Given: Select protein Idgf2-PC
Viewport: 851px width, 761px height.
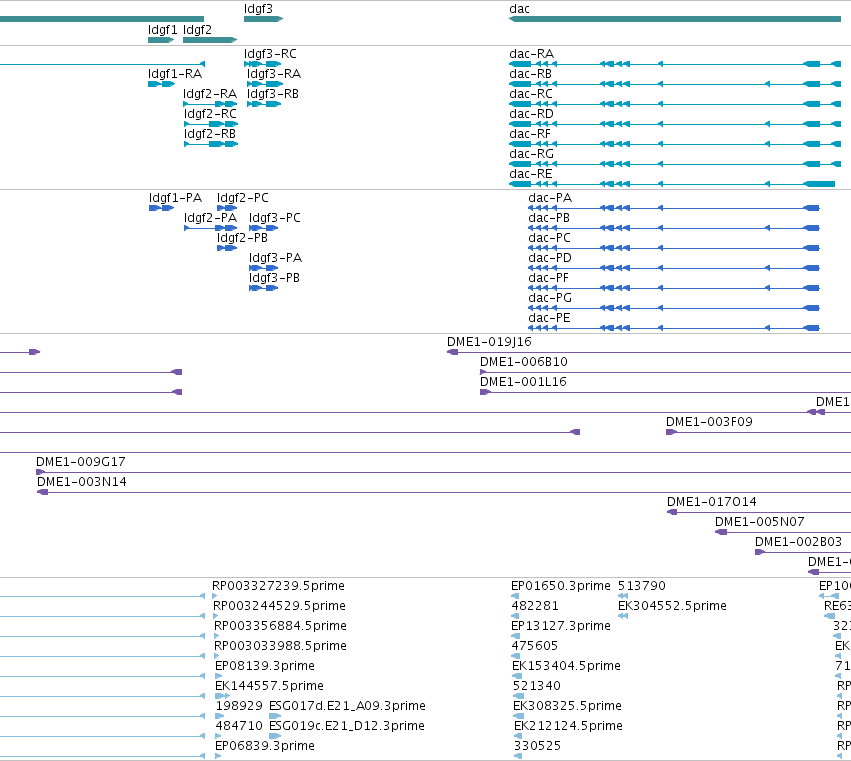Looking at the screenshot, I should tap(227, 208).
